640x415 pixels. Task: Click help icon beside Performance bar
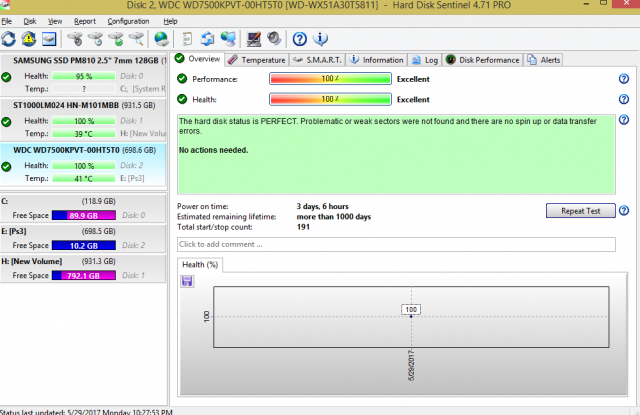point(623,78)
